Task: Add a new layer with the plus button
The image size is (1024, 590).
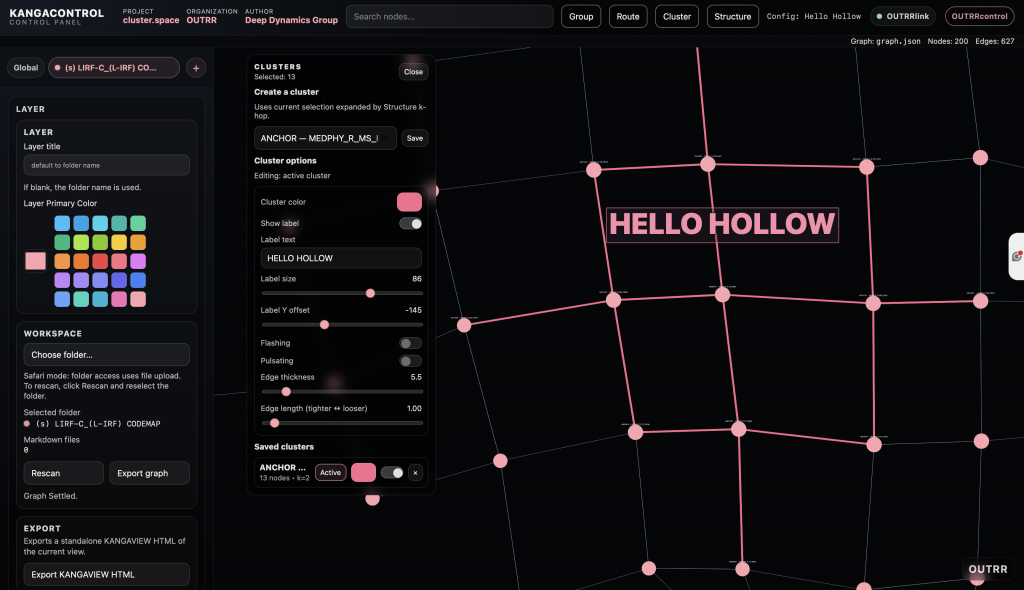Action: pyautogui.click(x=196, y=68)
